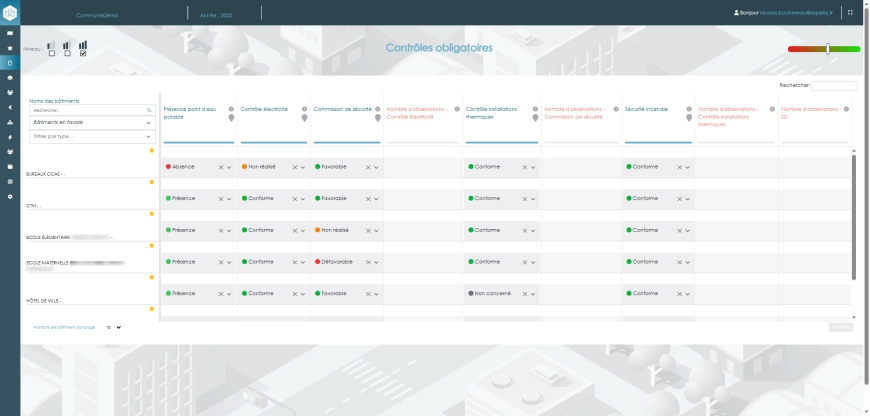870x416 pixels.
Task: Toggle favorite star for ECOLE MATERNELLE
Action: tap(151, 245)
